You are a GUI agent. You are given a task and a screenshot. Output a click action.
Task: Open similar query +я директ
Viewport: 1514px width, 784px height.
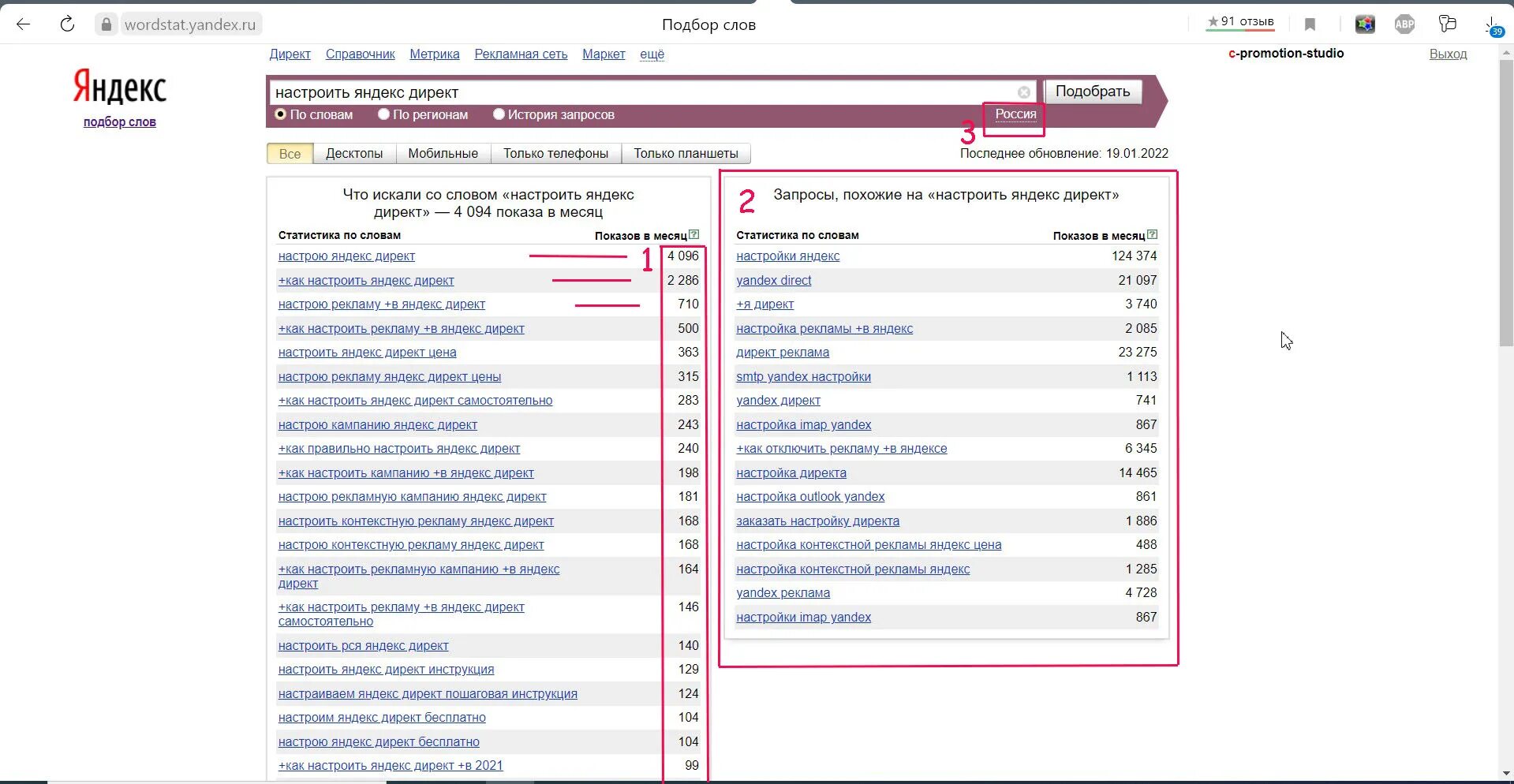pyautogui.click(x=764, y=304)
